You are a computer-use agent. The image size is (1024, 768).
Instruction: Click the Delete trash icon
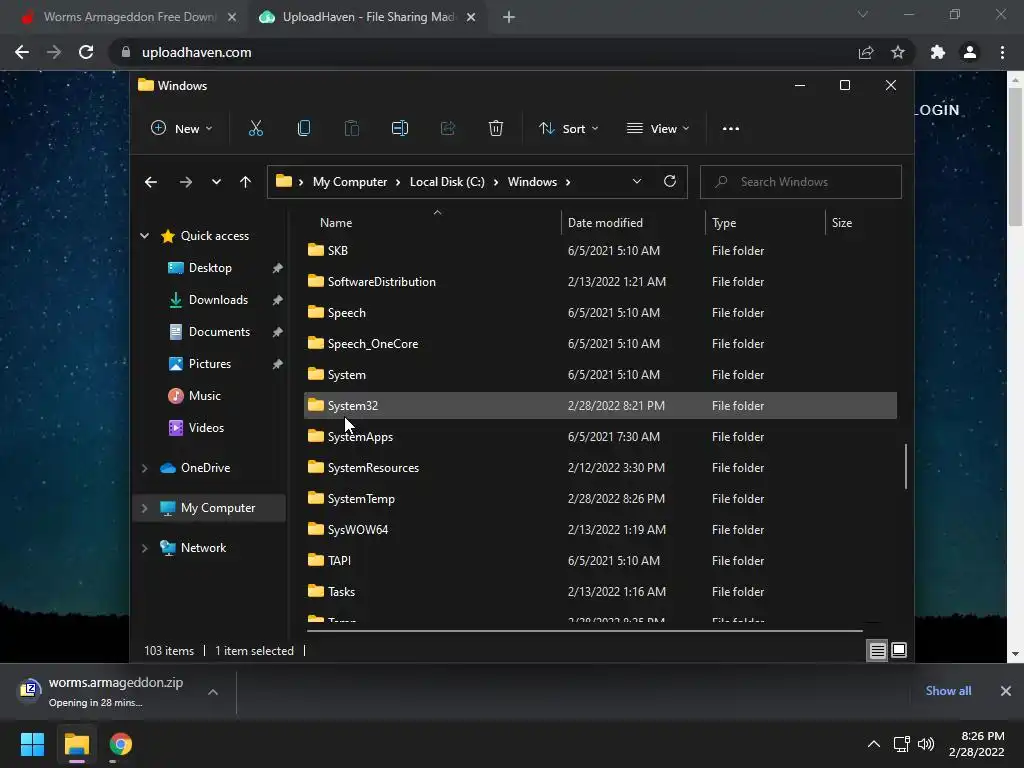[496, 129]
